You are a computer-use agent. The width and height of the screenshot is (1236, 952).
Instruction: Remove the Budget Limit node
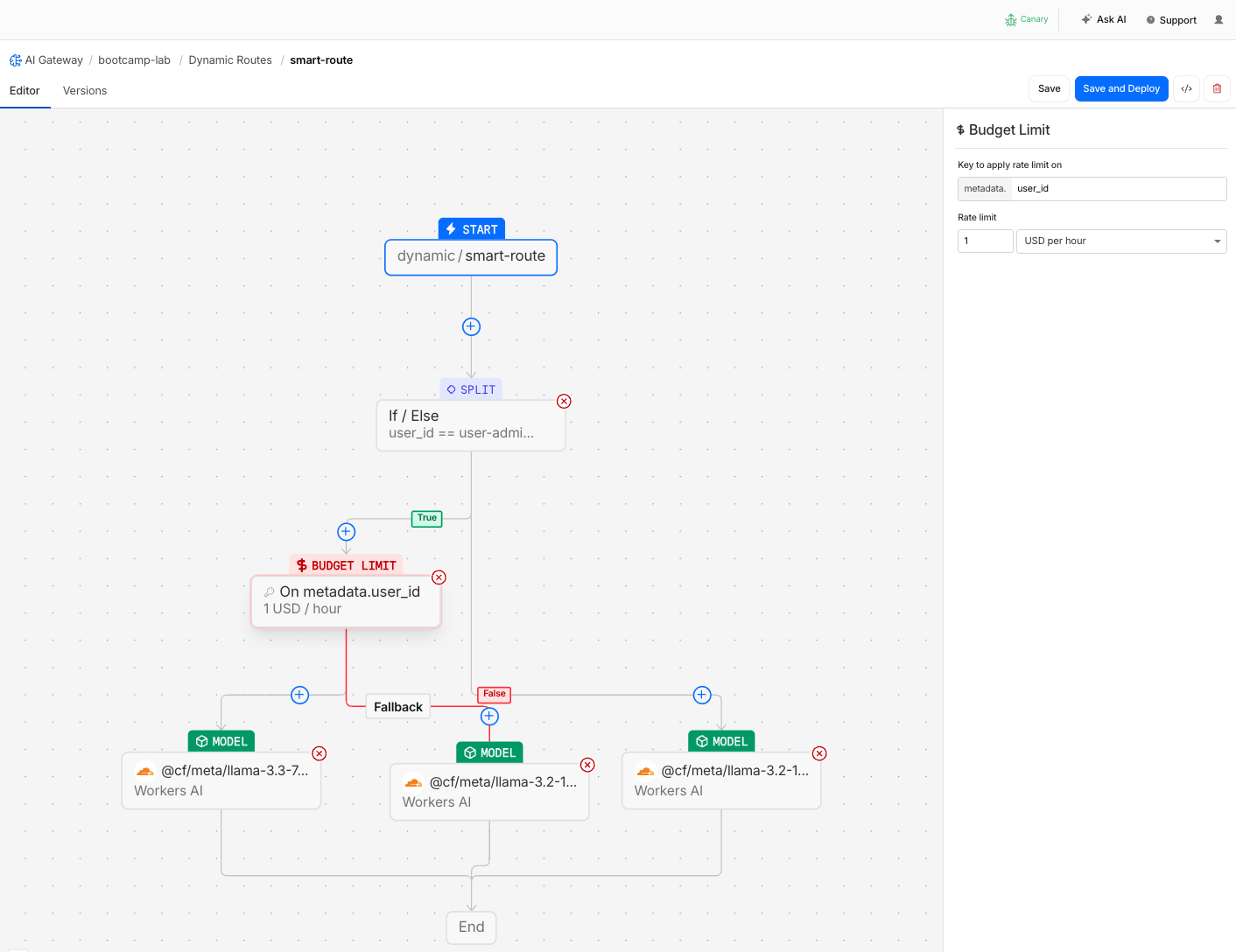tap(439, 577)
